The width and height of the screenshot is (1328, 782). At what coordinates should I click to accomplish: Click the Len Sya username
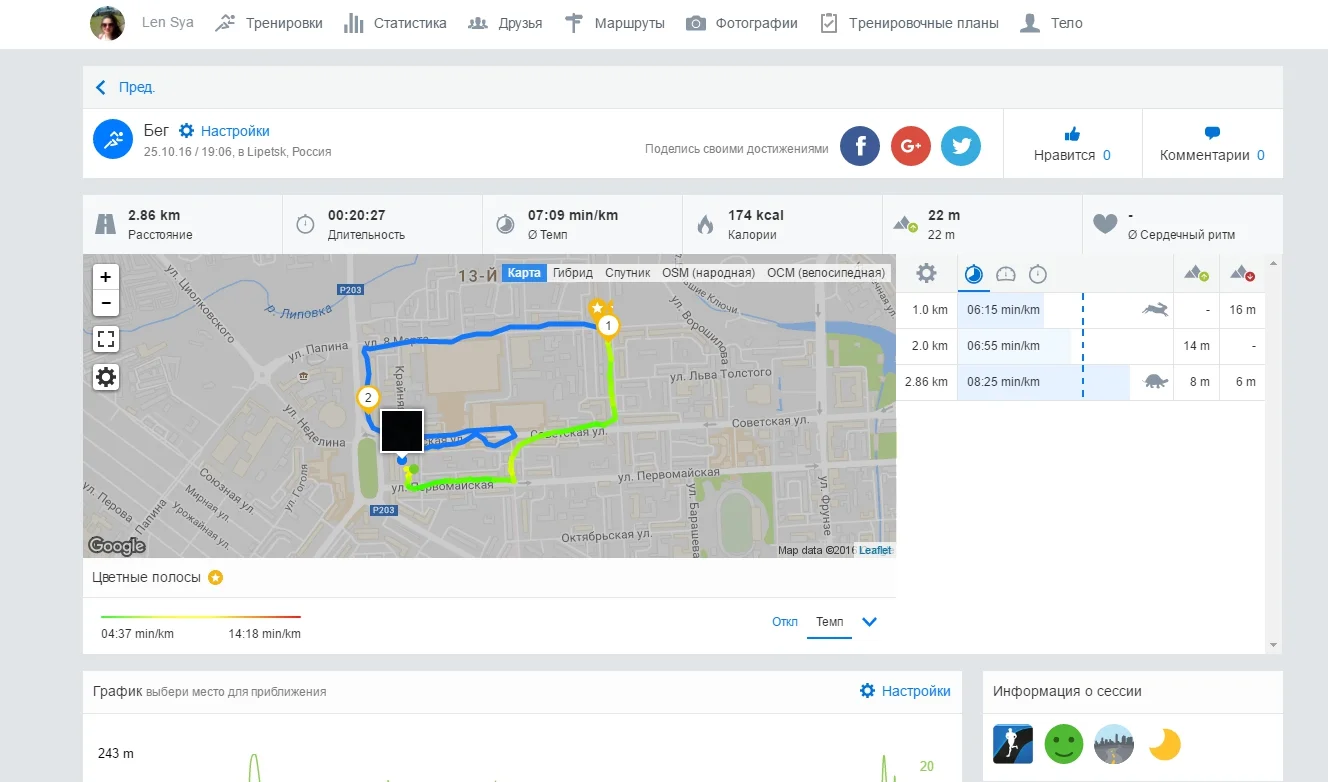tap(168, 23)
